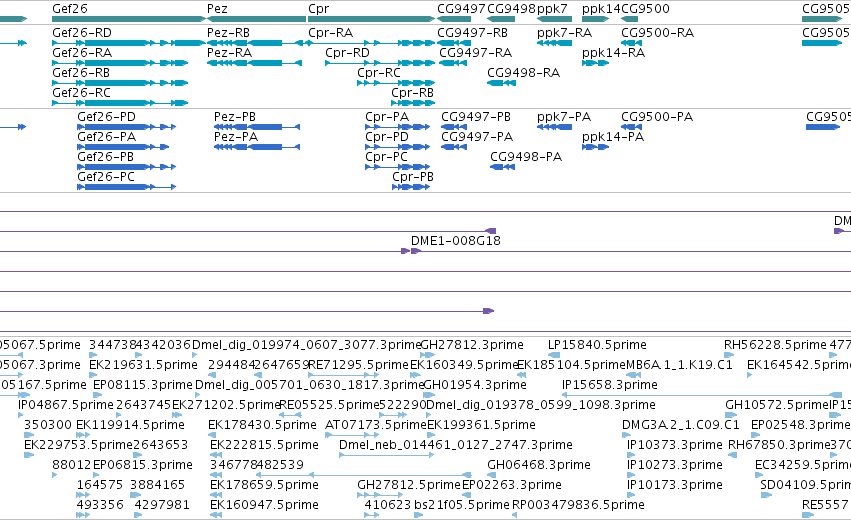Select the GH06468.3prime EST
Screen dimensions: 851x520
coord(538,465)
